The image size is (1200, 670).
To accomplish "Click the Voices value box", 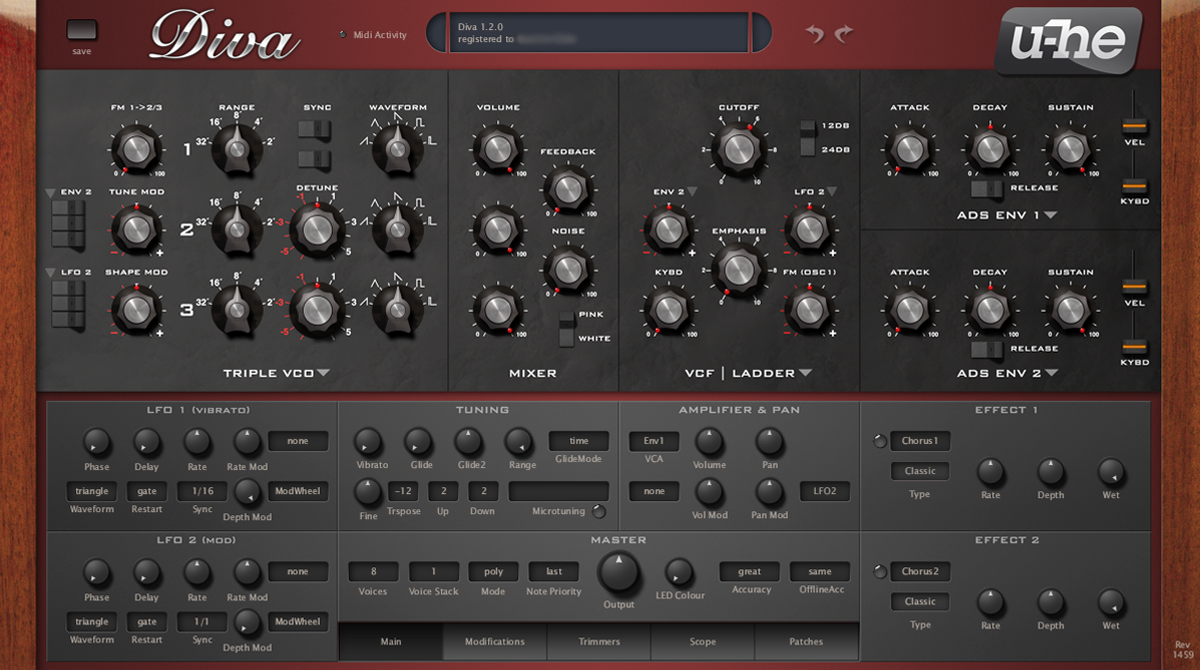I will [x=374, y=572].
